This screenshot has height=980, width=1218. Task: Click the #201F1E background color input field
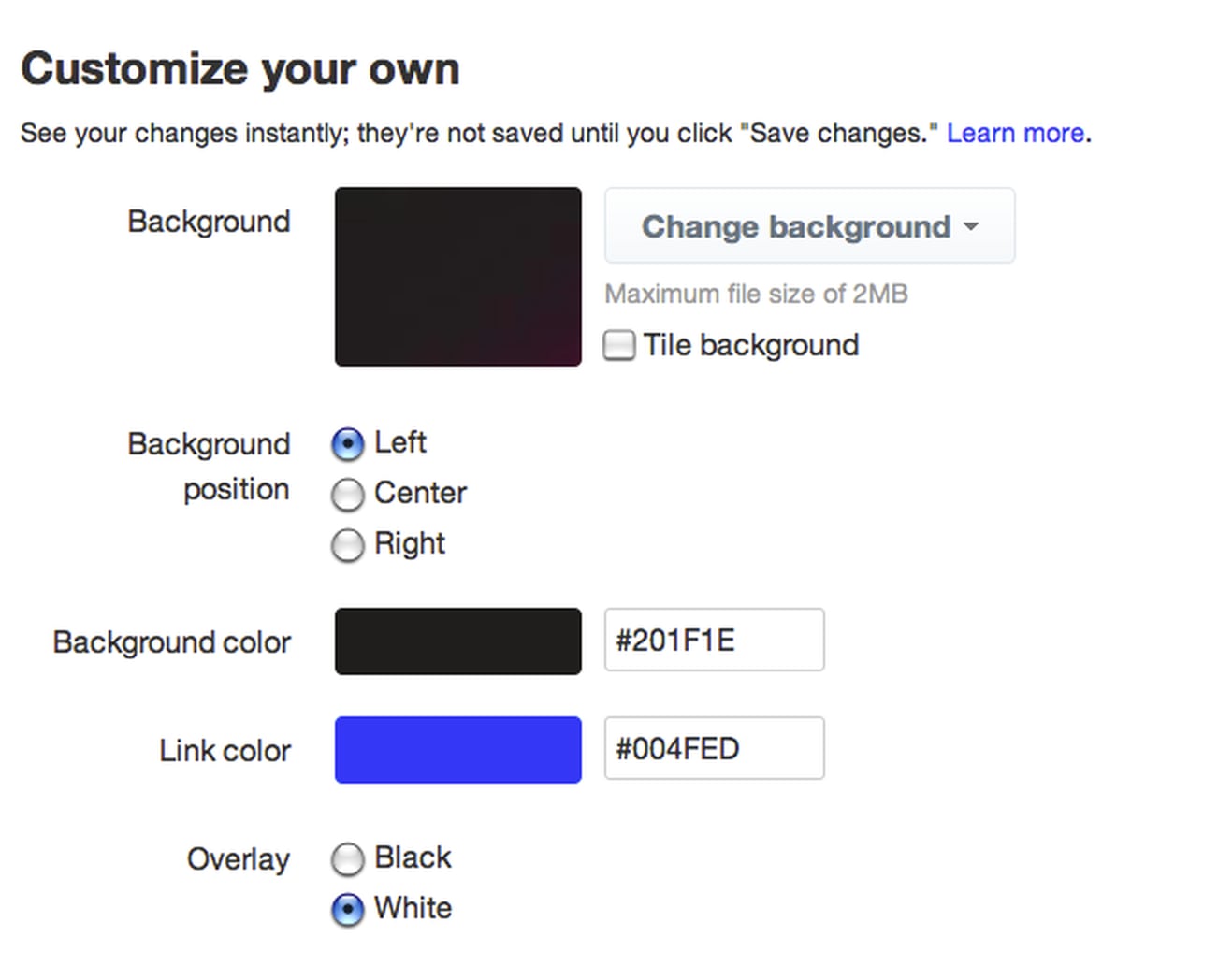click(714, 641)
